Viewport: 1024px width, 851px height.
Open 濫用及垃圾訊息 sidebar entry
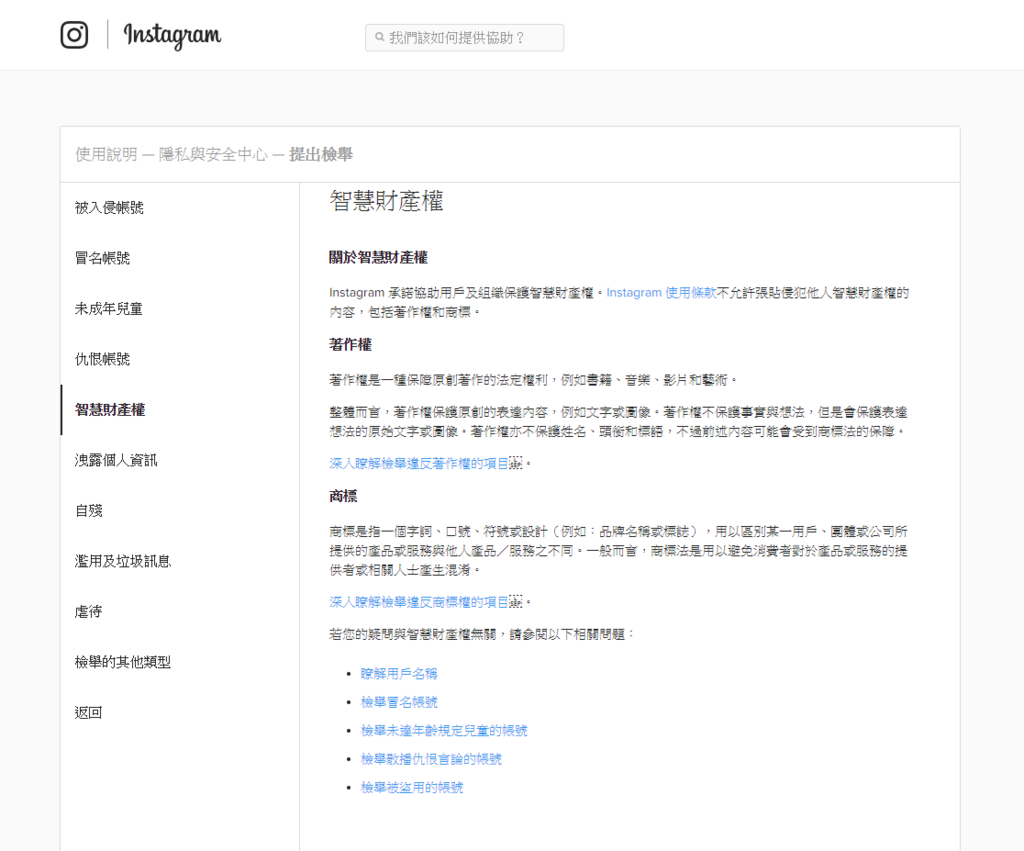click(123, 561)
